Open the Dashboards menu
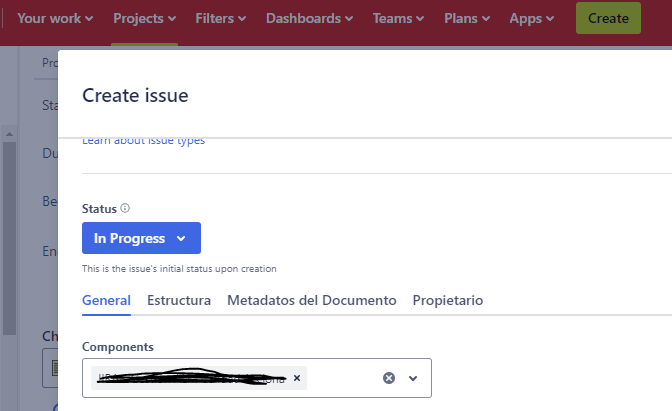Screen dimensions: 672x411 click(x=309, y=18)
